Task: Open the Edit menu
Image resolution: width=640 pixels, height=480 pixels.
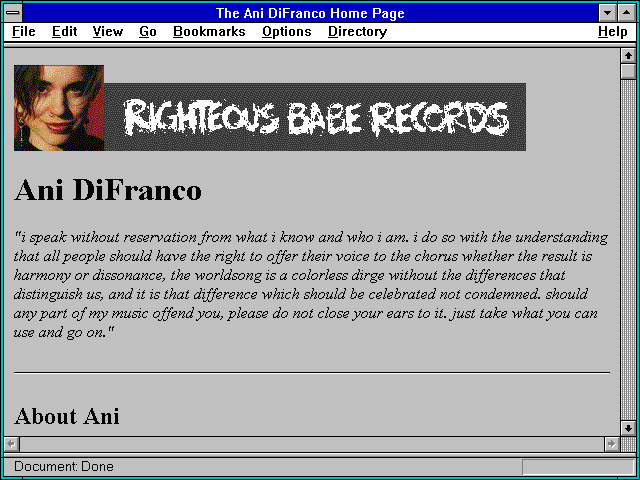Action: pyautogui.click(x=64, y=31)
